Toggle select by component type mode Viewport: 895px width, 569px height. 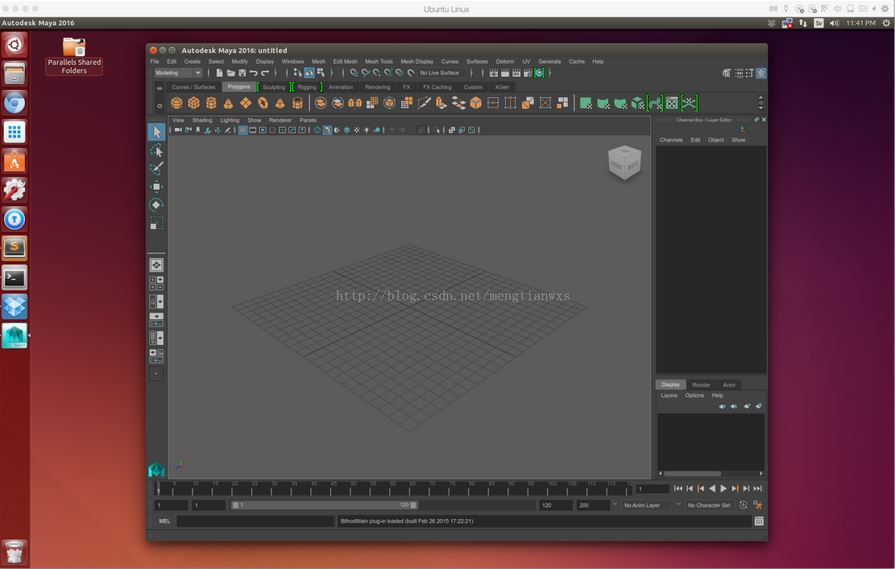(x=321, y=73)
